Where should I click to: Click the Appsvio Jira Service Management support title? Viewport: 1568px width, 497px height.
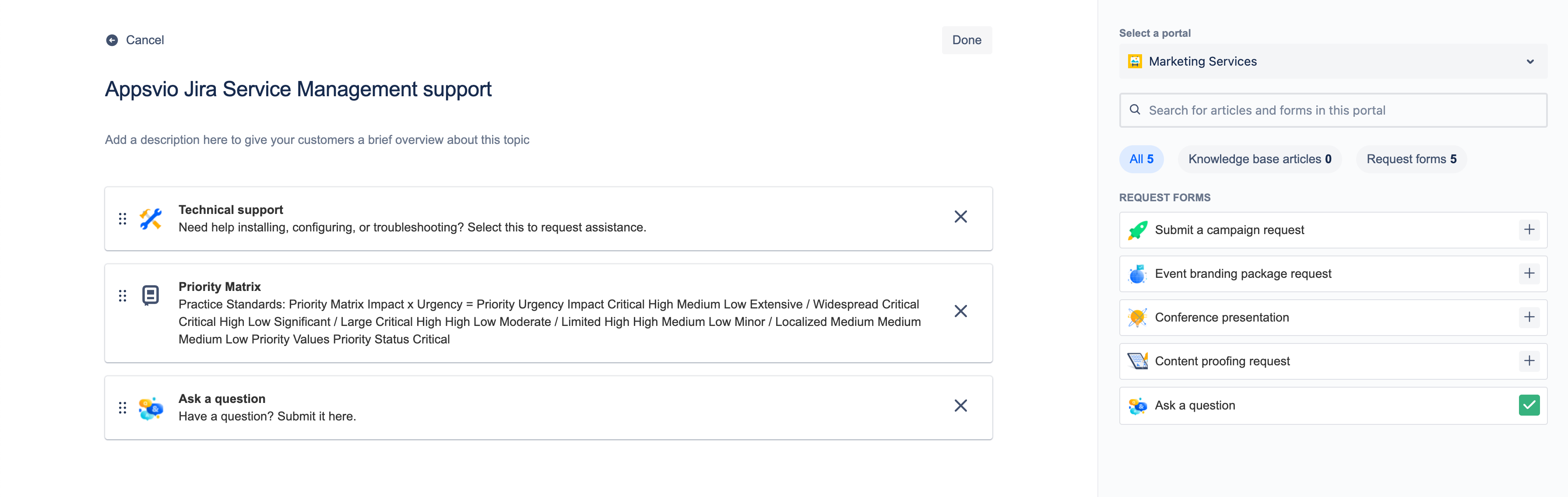pos(298,89)
